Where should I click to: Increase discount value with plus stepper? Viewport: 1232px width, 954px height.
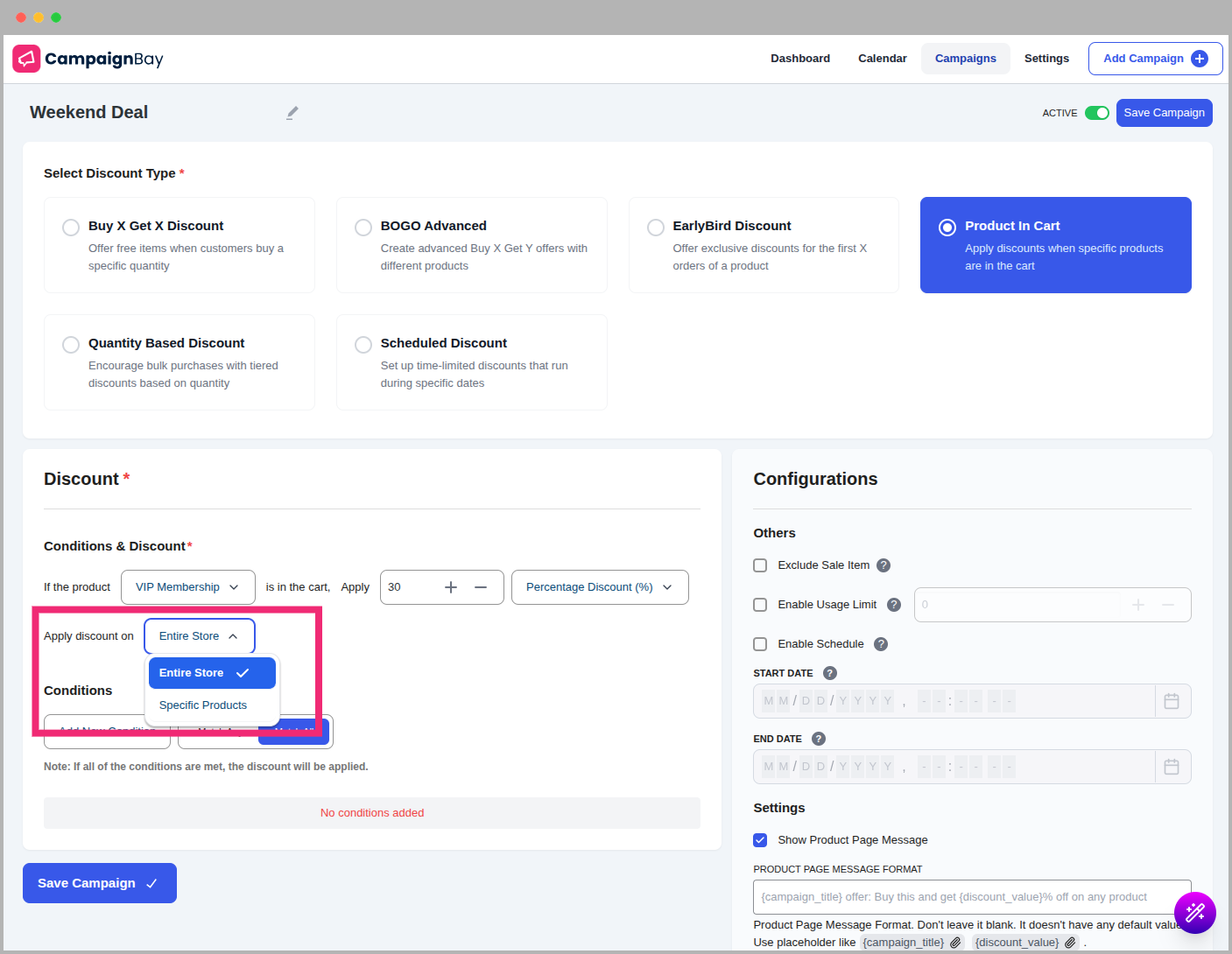451,587
